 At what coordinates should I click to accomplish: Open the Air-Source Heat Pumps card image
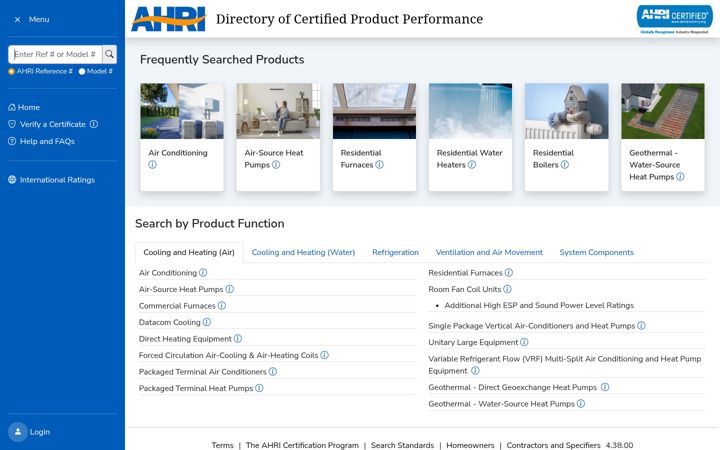278,111
